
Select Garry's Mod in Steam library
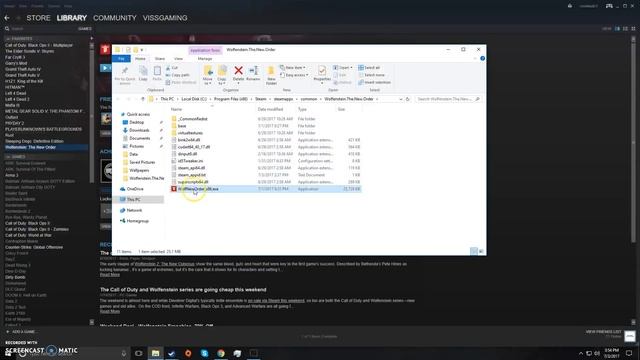(x=16, y=63)
